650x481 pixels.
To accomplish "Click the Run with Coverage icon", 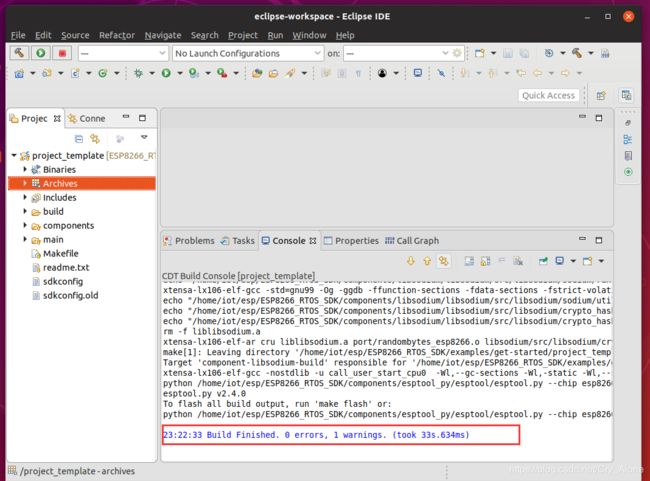I will click(x=194, y=73).
